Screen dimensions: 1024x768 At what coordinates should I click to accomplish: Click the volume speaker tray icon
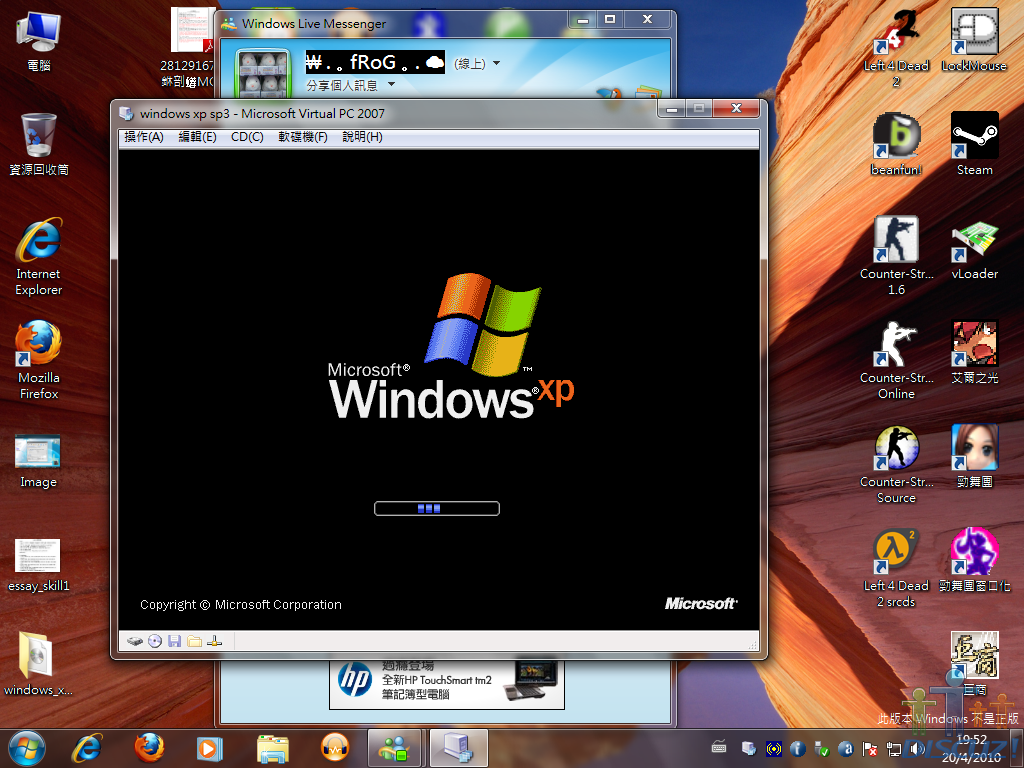pos(918,748)
